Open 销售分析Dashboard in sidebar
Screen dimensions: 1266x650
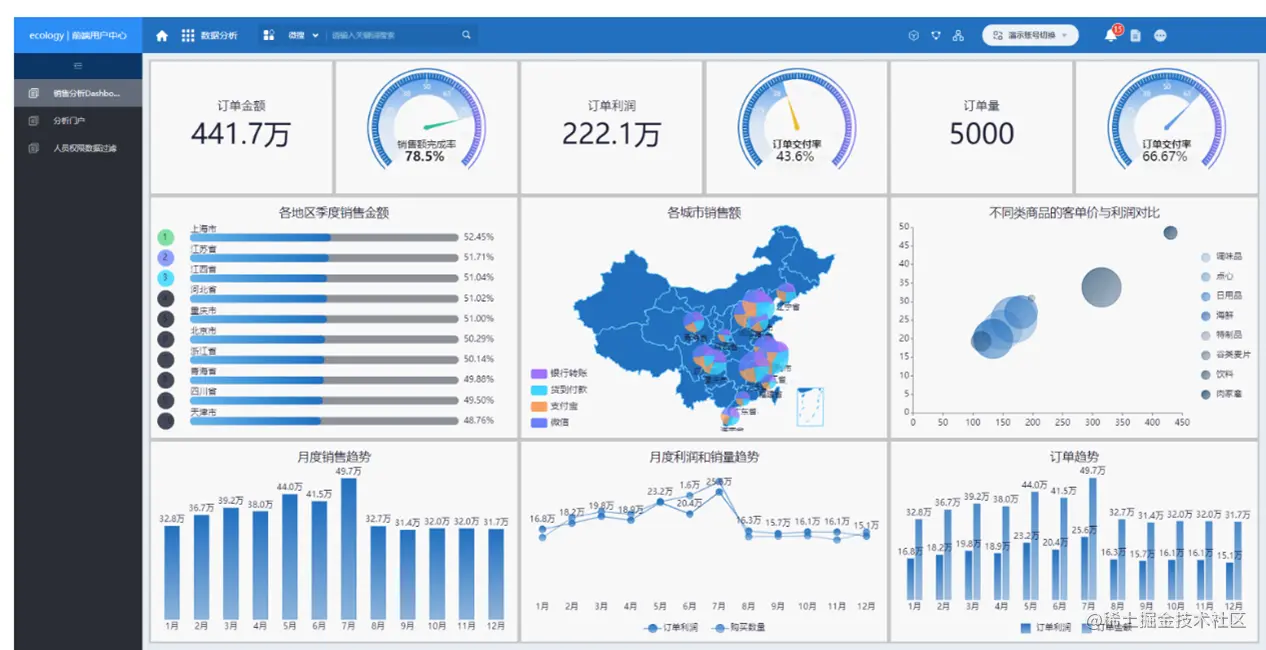[78, 93]
